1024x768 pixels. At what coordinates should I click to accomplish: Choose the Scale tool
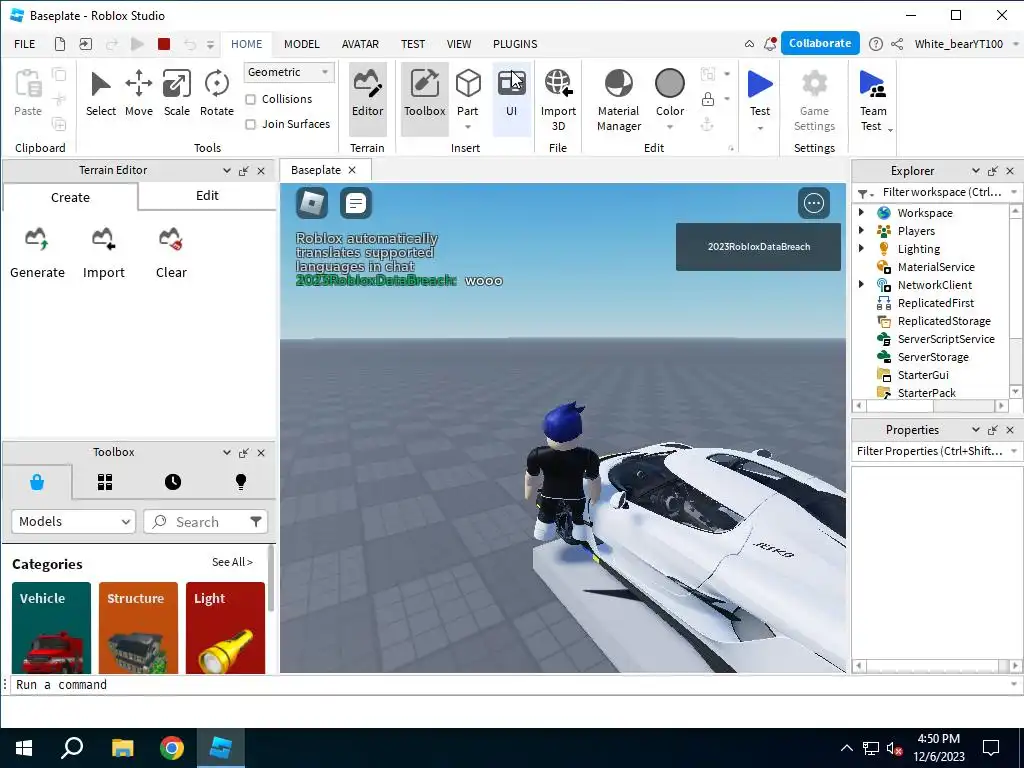click(x=176, y=93)
